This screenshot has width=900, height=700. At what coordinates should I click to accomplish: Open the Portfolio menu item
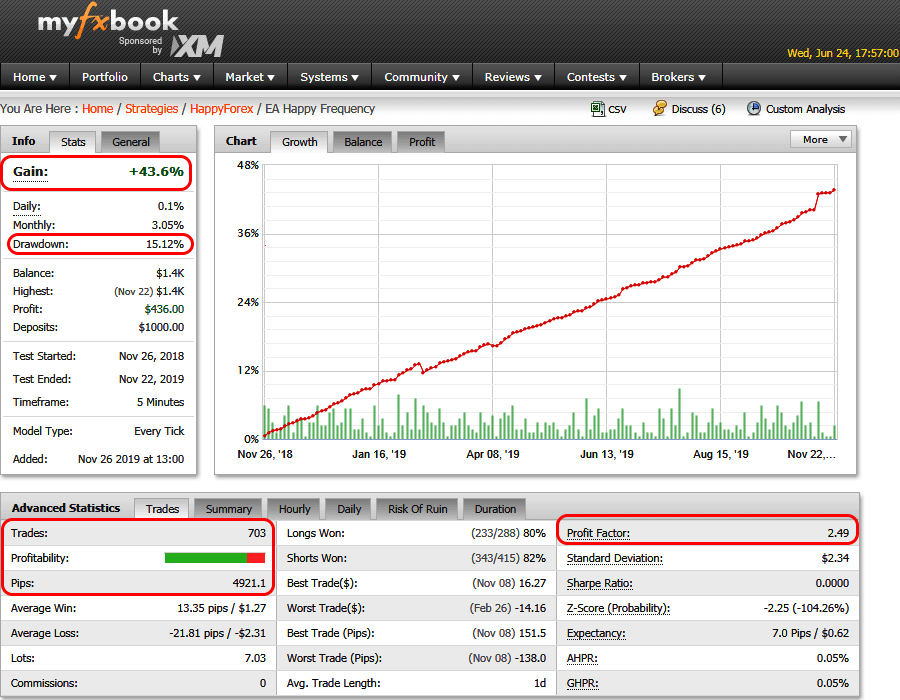[x=105, y=77]
